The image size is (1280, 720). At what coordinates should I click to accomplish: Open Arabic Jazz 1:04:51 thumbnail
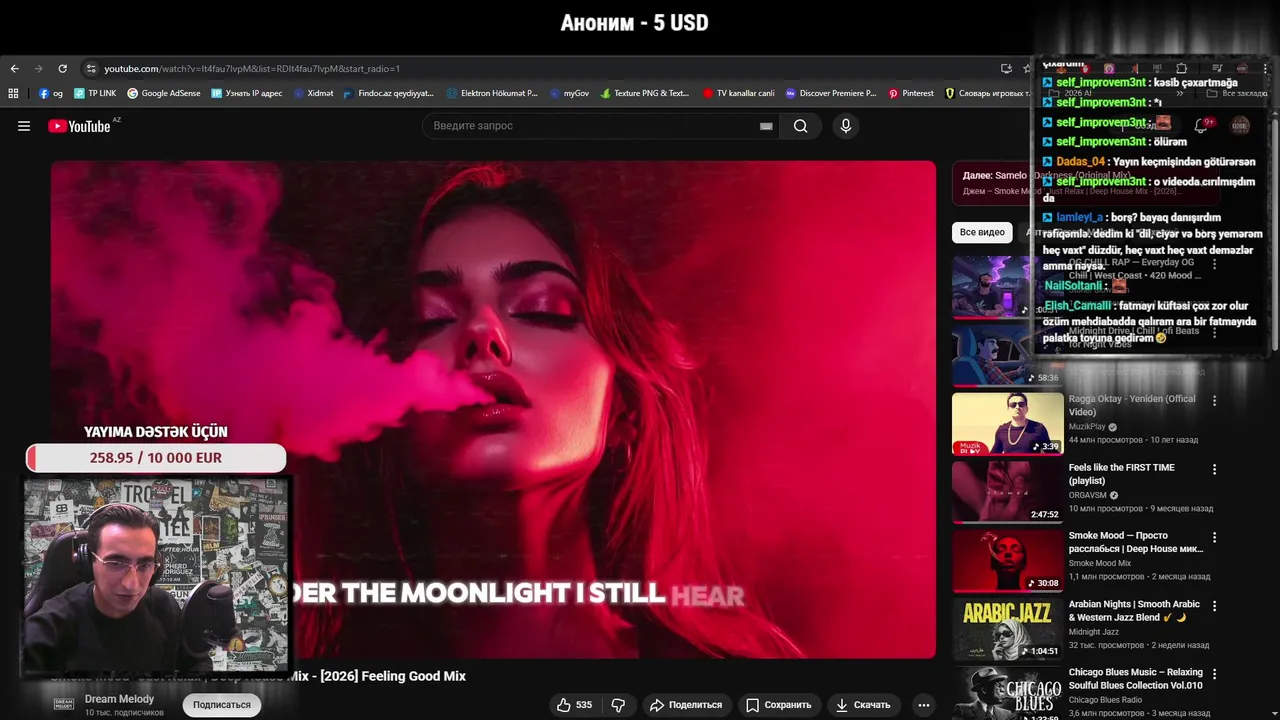pos(1007,629)
